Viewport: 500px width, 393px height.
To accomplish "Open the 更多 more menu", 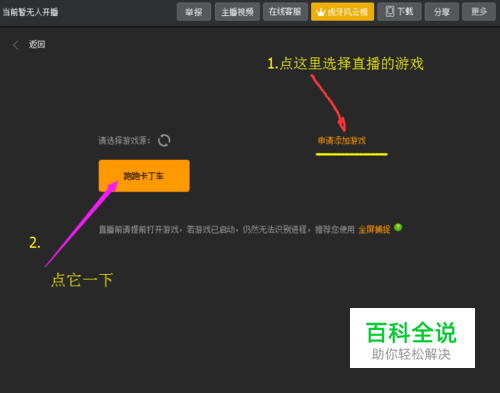I will [479, 12].
